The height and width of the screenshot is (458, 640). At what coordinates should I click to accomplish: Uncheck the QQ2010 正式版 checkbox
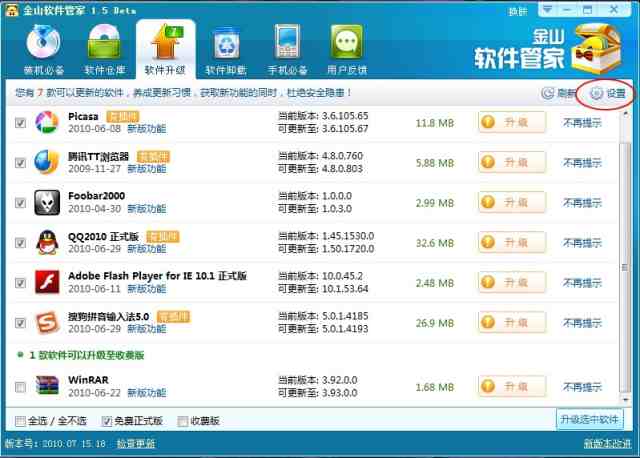point(20,242)
